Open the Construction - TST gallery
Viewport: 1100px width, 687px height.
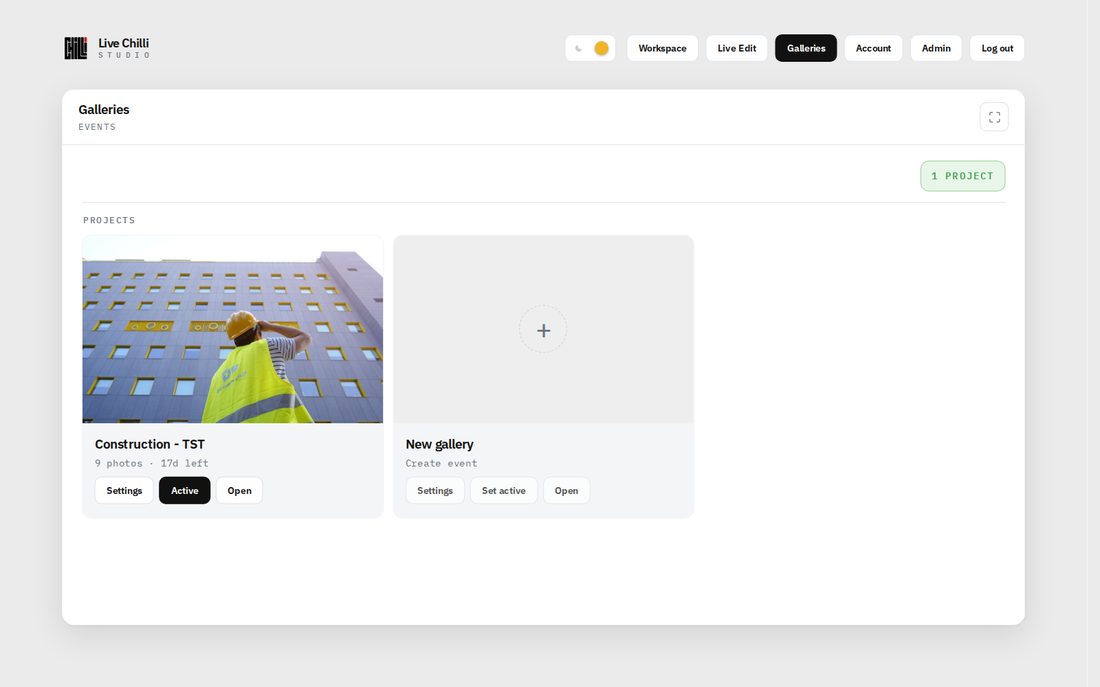(x=239, y=491)
